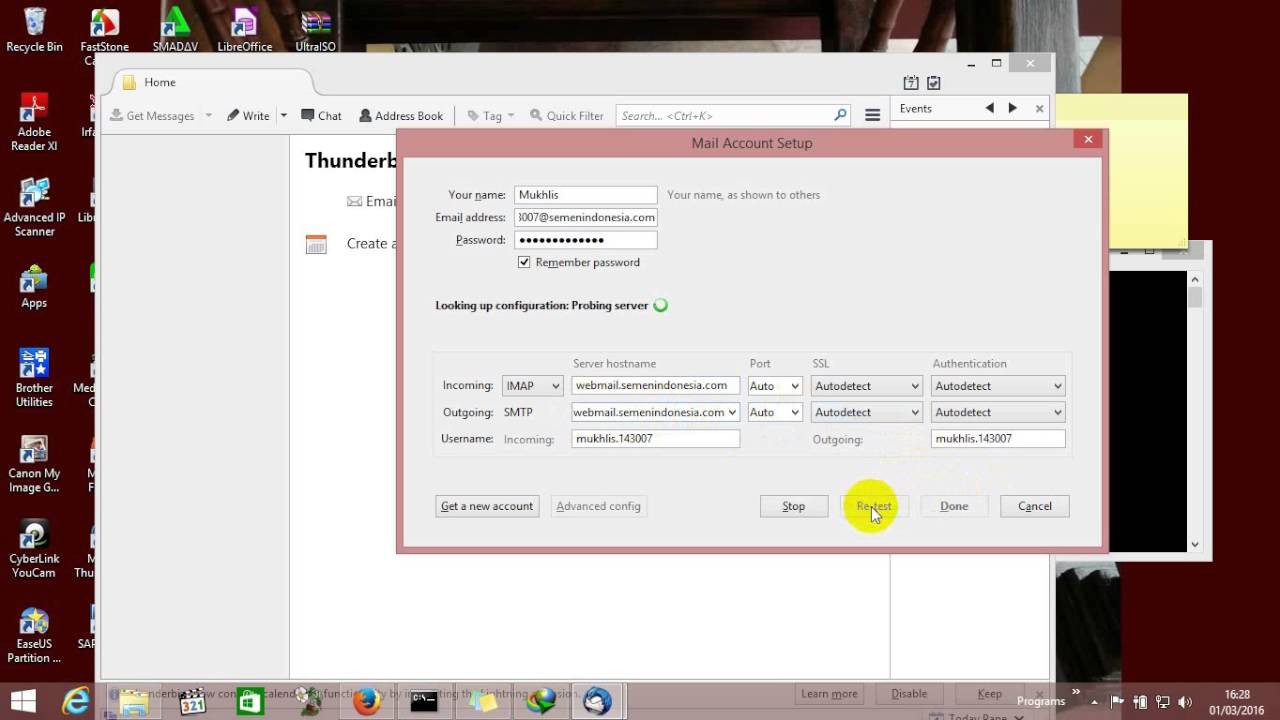The height and width of the screenshot is (720, 1280).
Task: Open Firefox from the taskbar
Action: pos(367,701)
